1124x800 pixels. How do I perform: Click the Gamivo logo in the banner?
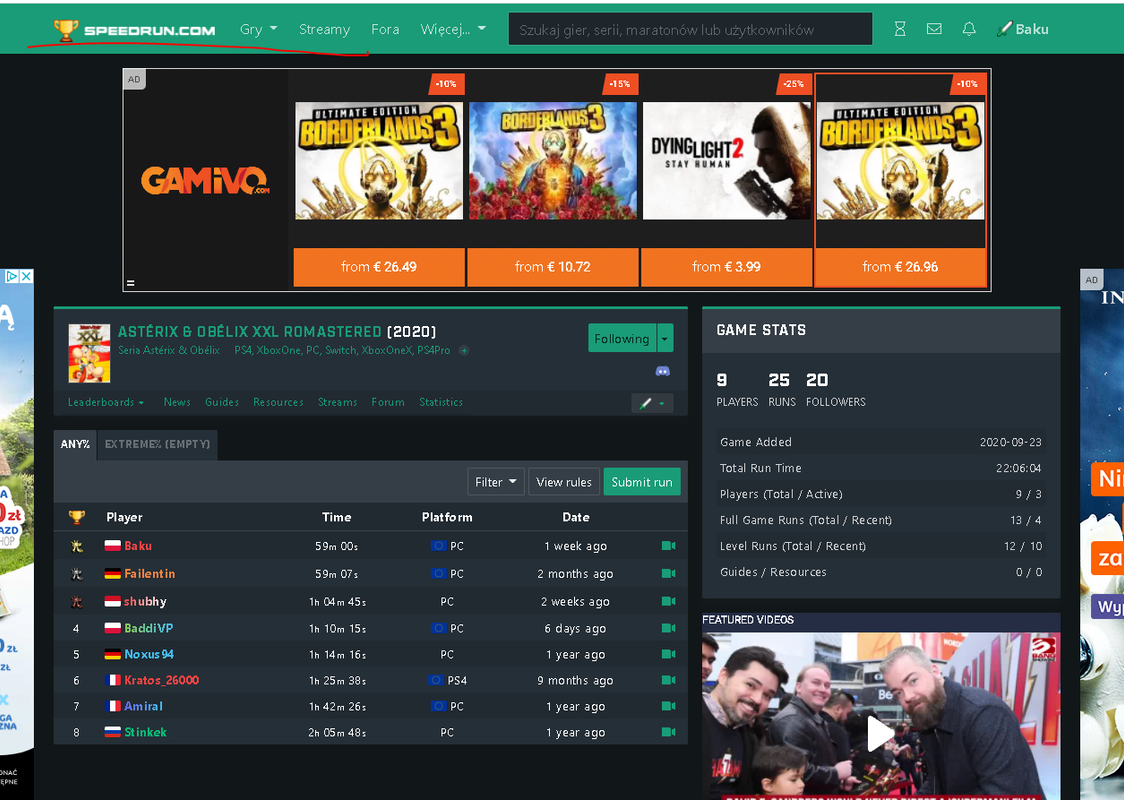point(205,180)
